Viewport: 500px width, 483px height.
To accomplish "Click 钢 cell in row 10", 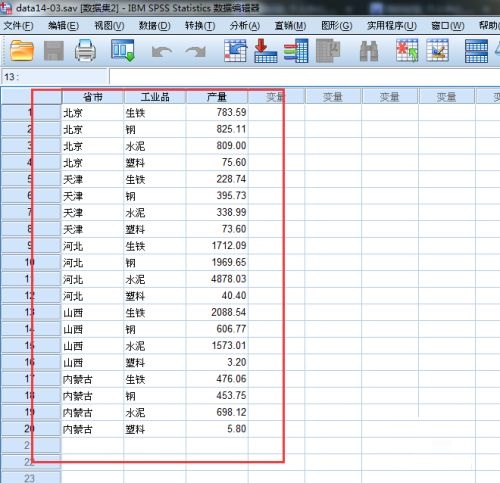I will click(155, 263).
